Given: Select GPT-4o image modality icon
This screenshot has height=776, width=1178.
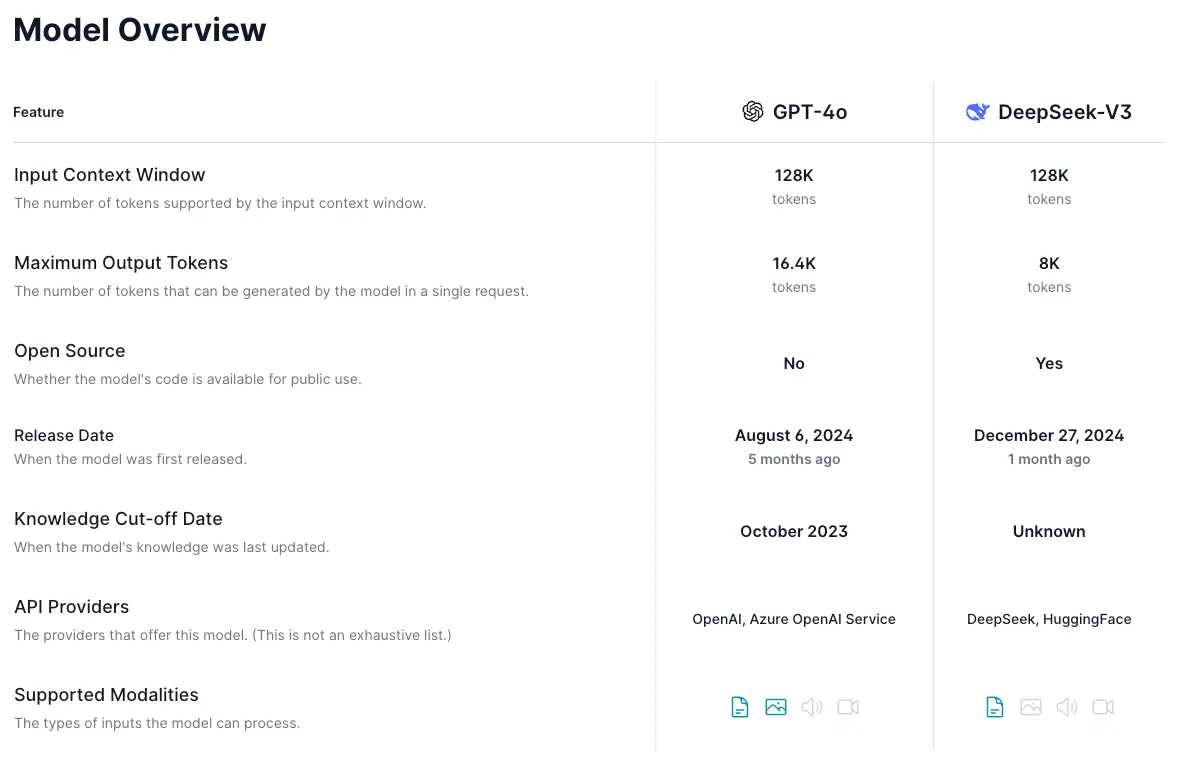Looking at the screenshot, I should coord(776,707).
